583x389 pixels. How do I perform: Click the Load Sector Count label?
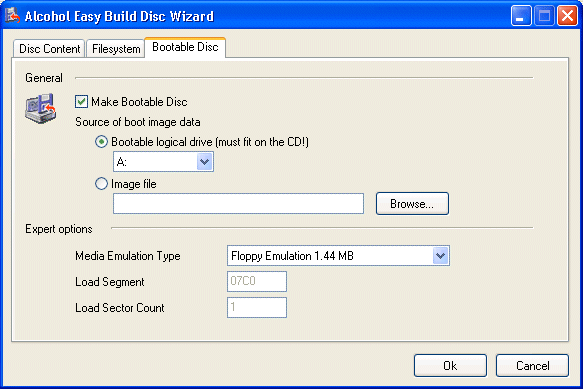pyautogui.click(x=120, y=308)
